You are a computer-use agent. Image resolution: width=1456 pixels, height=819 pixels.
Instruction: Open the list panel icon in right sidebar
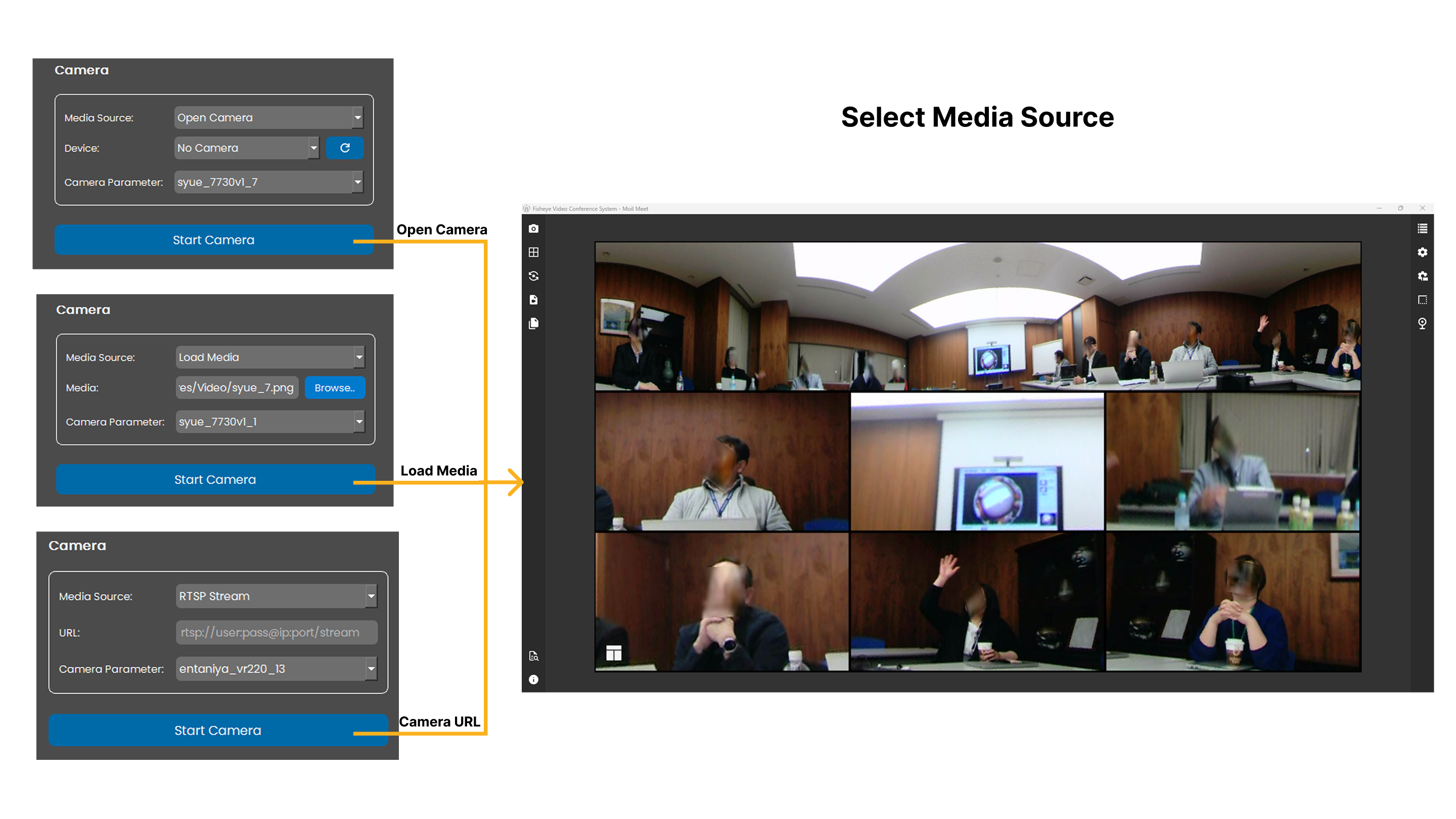point(1423,228)
